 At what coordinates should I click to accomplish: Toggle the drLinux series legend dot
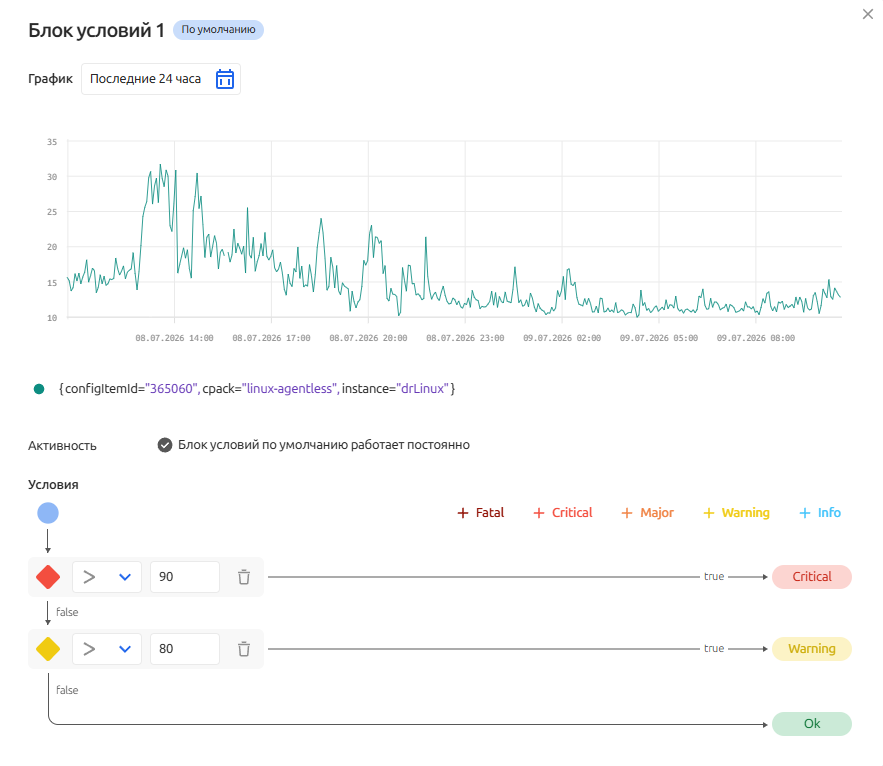pos(39,389)
